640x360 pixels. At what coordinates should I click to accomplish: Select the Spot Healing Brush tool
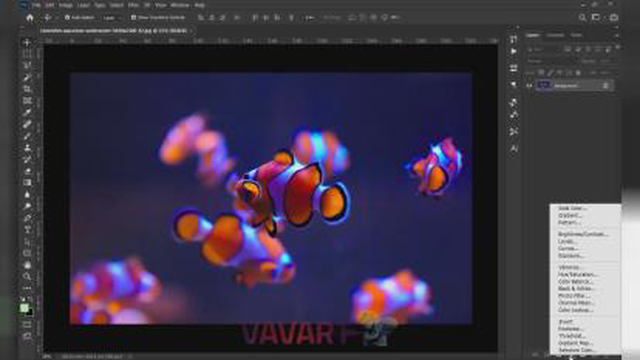click(x=27, y=124)
